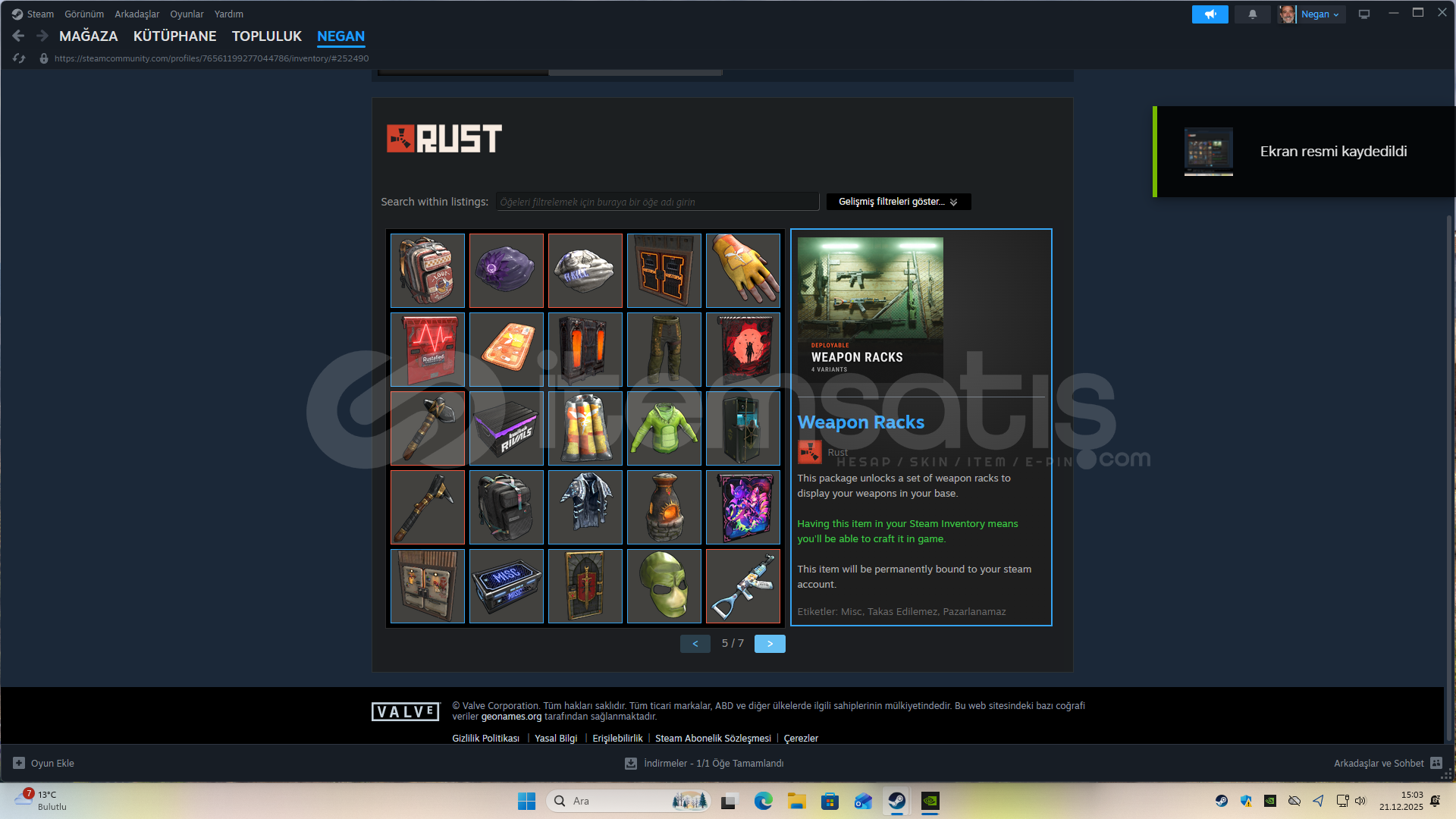Open the Arkadaşlar menu
The image size is (1456, 819).
coord(136,14)
